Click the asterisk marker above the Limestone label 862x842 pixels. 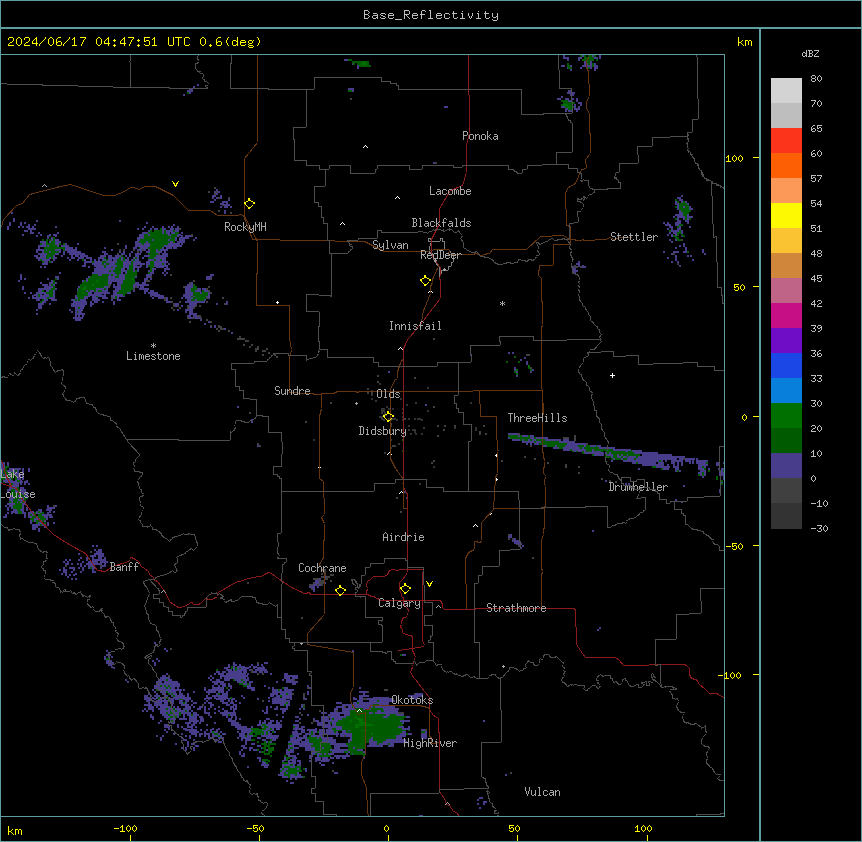point(153,346)
